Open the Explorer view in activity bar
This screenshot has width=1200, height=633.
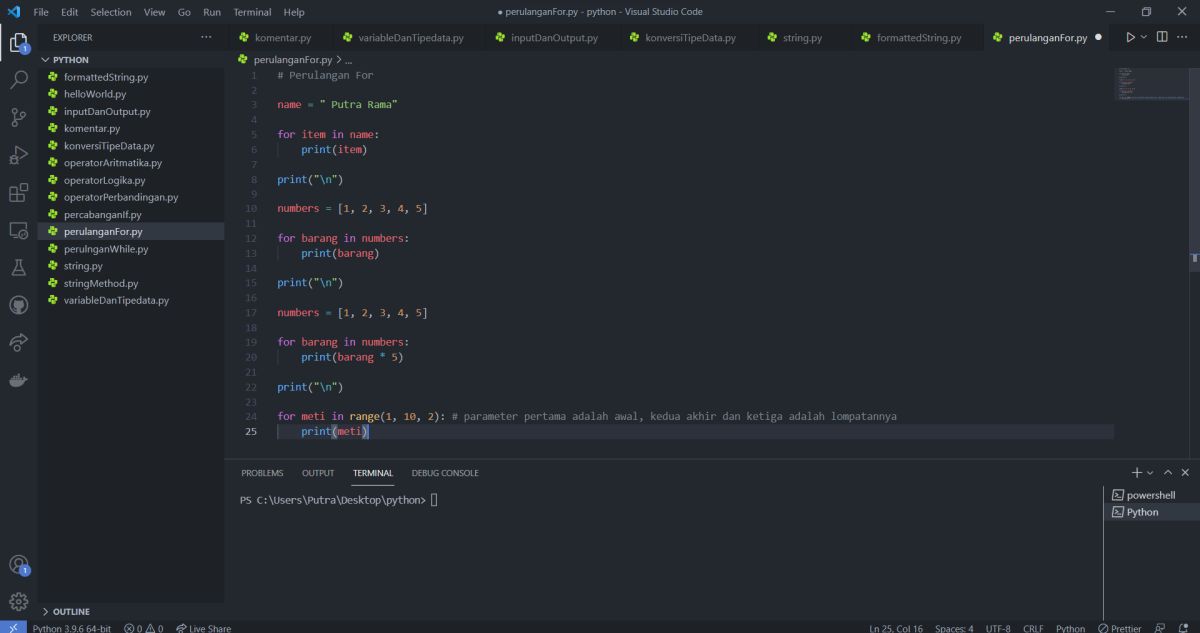[18, 42]
